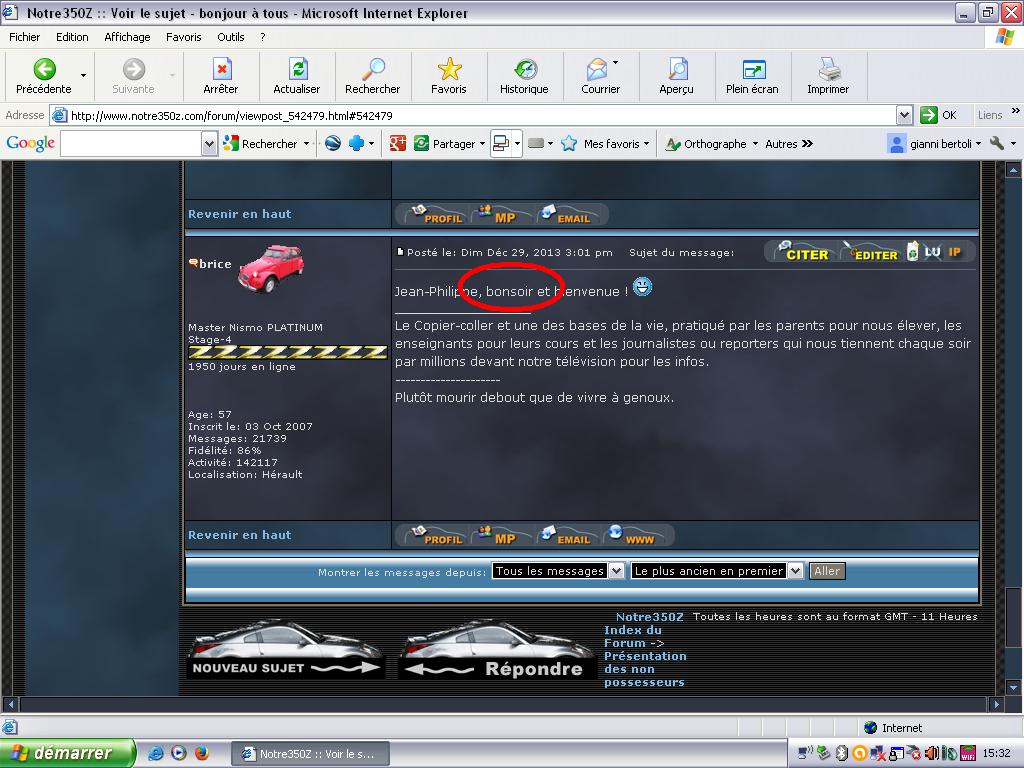Image resolution: width=1024 pixels, height=768 pixels.
Task: Click the Imprimer printer icon
Action: click(x=828, y=70)
